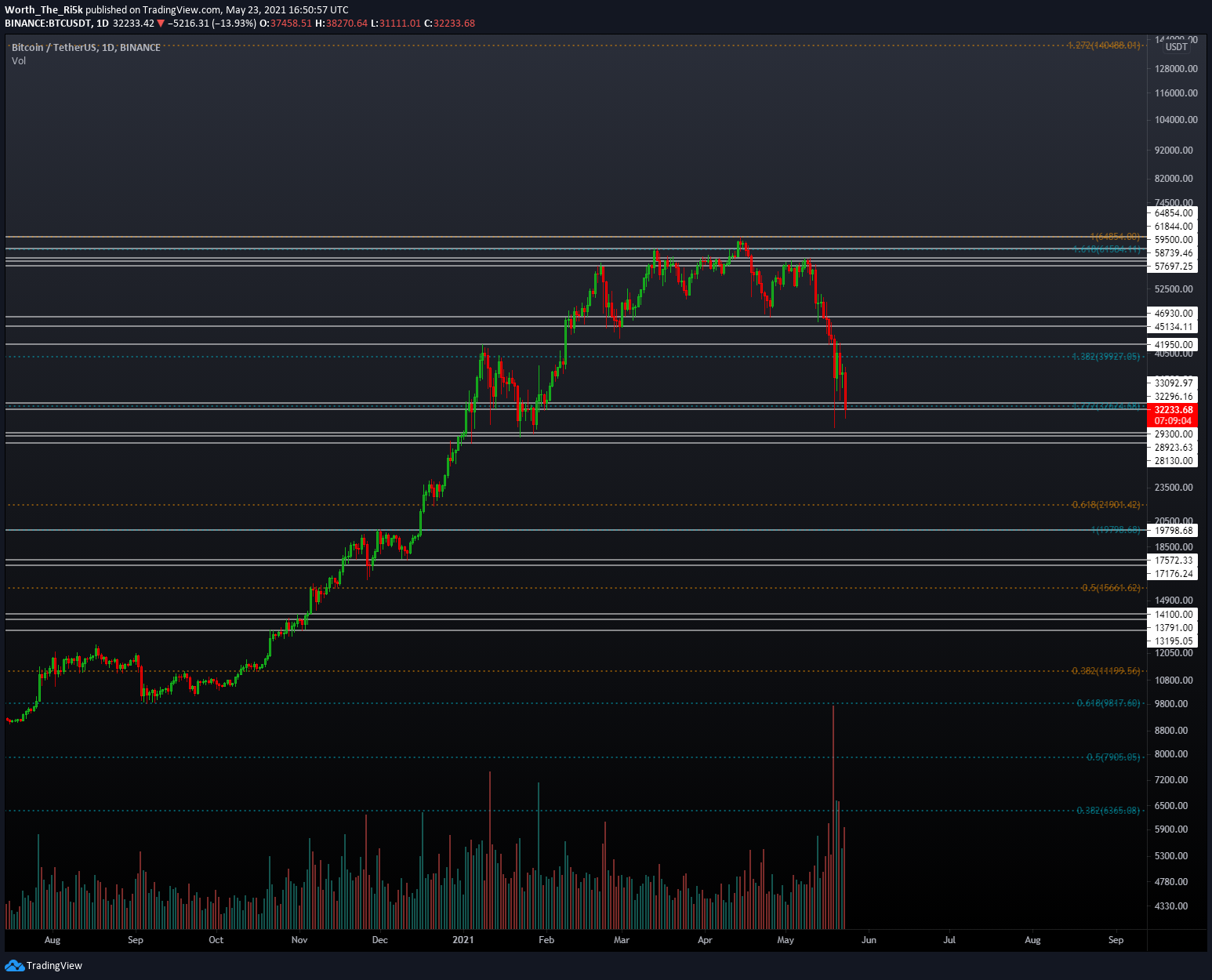The height and width of the screenshot is (980, 1212).
Task: Click the 28923.63 price axis label
Action: (x=1174, y=448)
